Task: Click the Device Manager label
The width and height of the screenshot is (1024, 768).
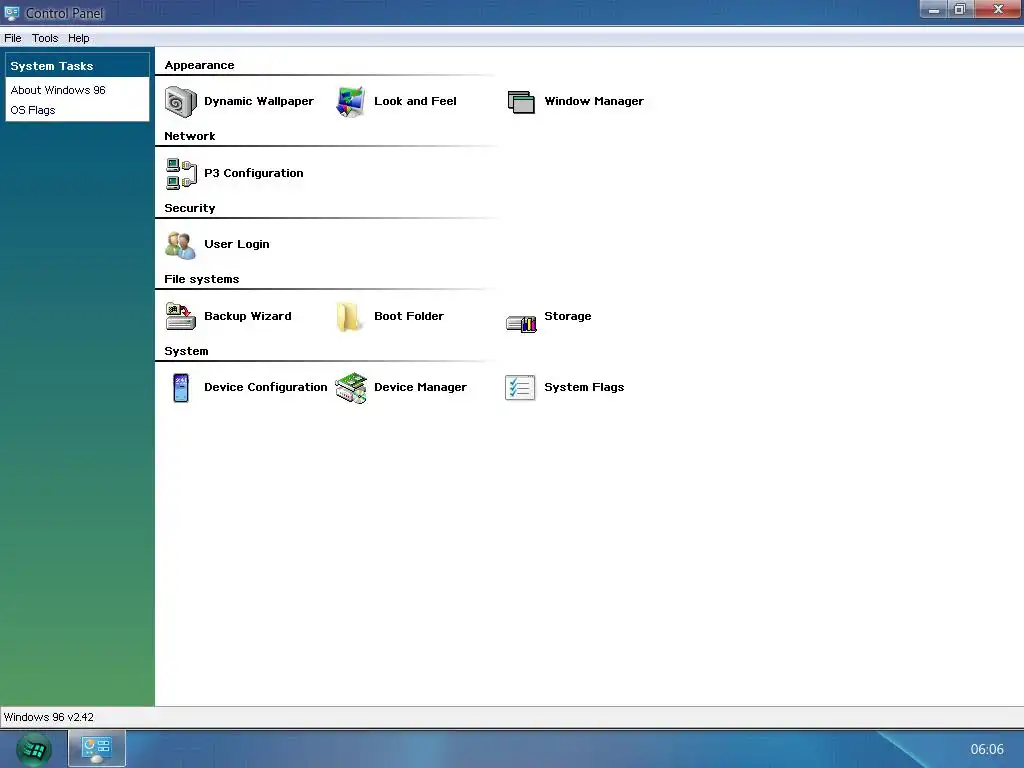Action: (x=420, y=387)
